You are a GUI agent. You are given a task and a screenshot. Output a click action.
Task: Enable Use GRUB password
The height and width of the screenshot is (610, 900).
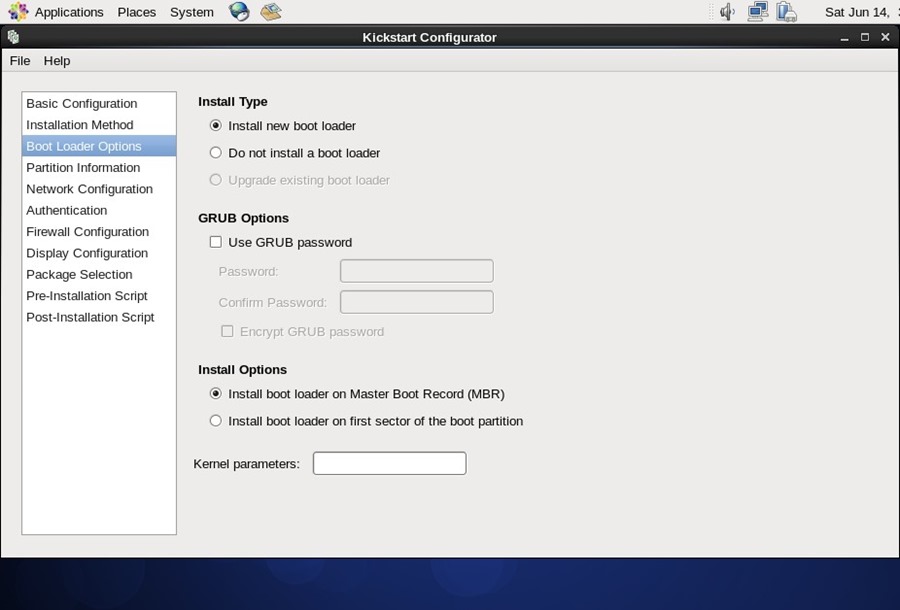point(215,241)
